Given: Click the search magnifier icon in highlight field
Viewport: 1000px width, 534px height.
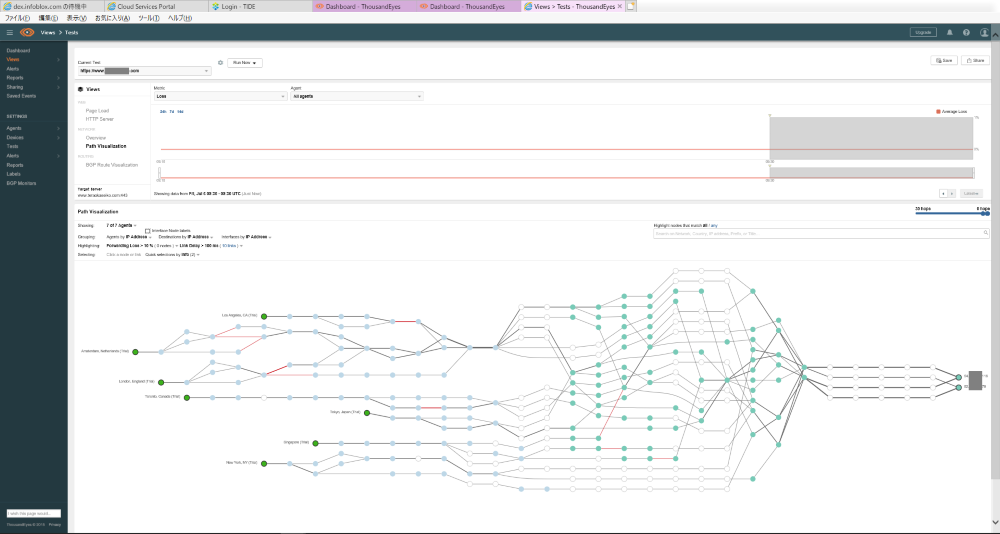Looking at the screenshot, I should [x=984, y=234].
